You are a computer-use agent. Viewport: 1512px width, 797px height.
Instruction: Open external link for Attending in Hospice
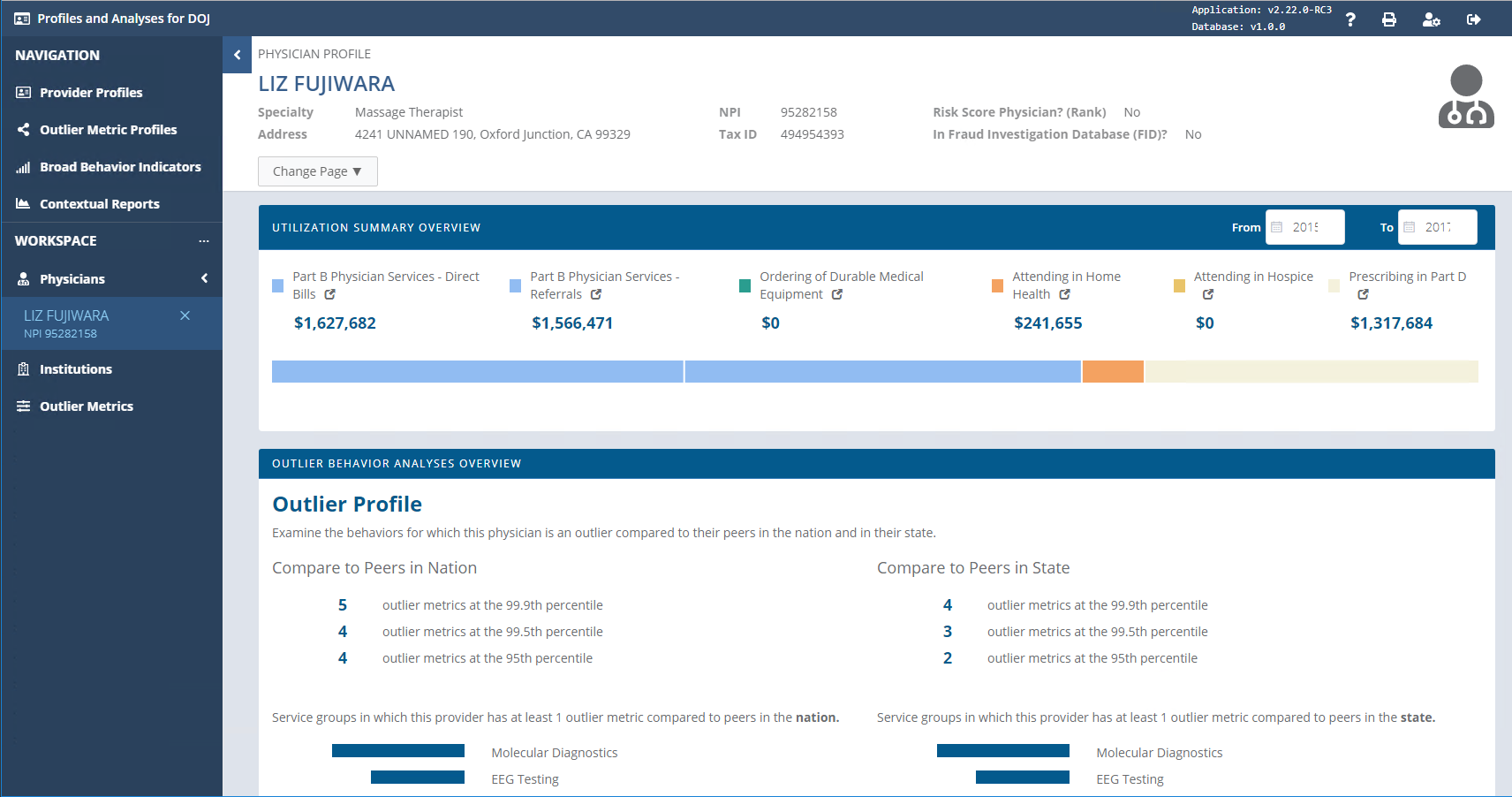point(1208,294)
